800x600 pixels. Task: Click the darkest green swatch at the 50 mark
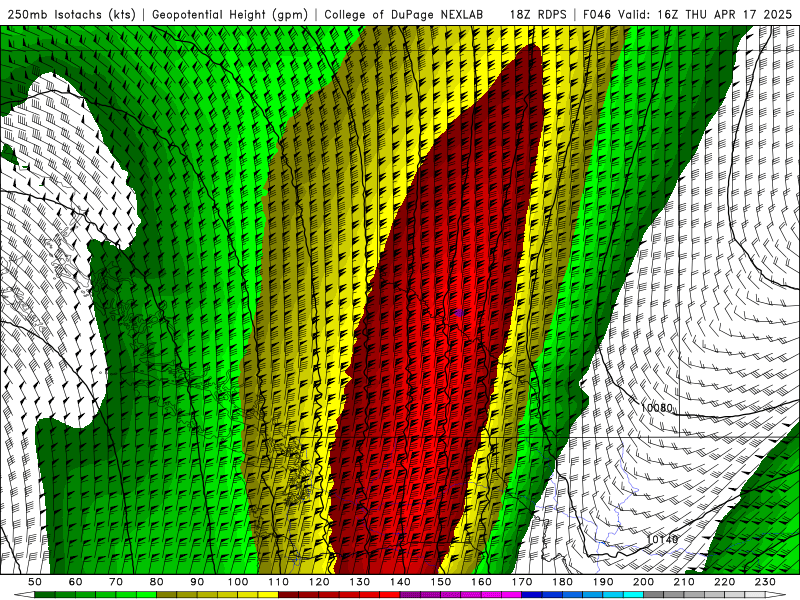click(44, 594)
